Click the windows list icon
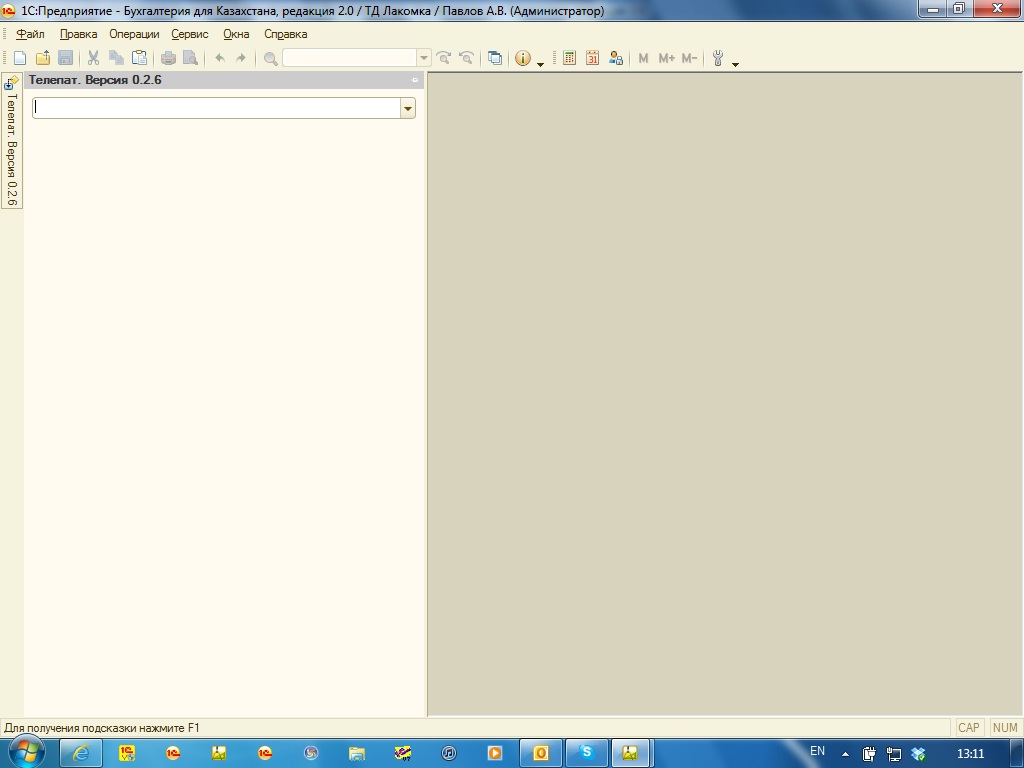Image resolution: width=1024 pixels, height=768 pixels. pyautogui.click(x=495, y=58)
